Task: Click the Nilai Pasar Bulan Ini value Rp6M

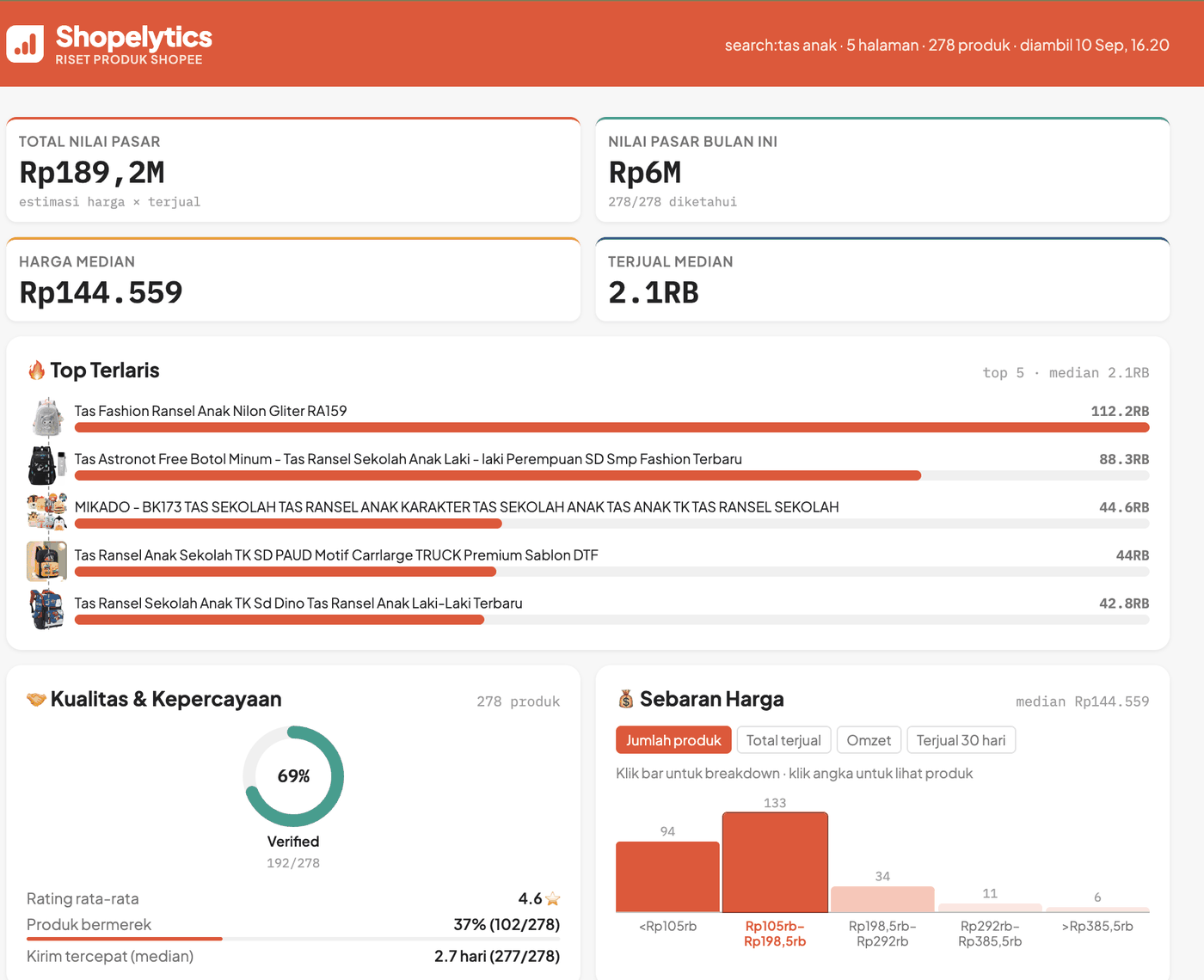Action: coord(645,173)
